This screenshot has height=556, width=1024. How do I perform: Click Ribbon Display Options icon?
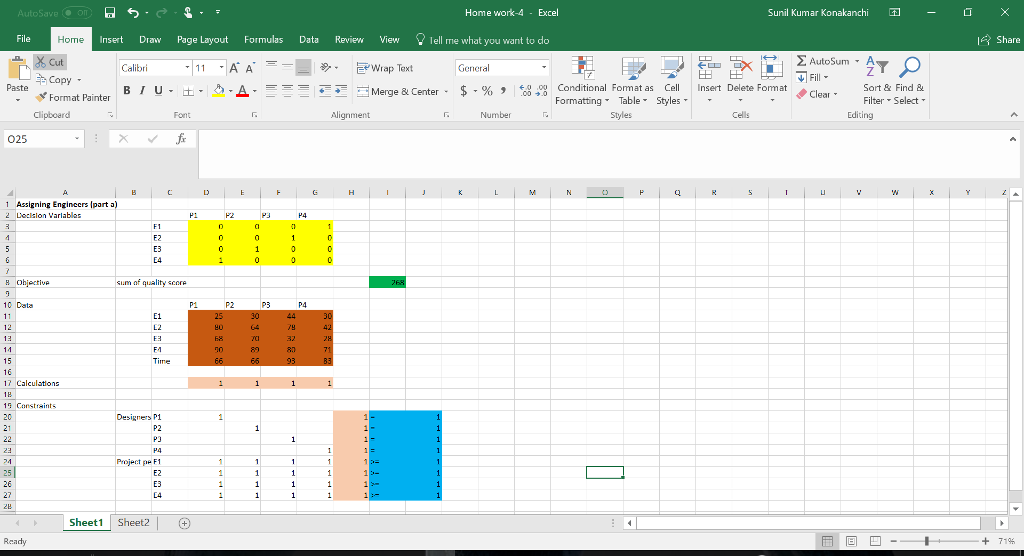pos(895,12)
